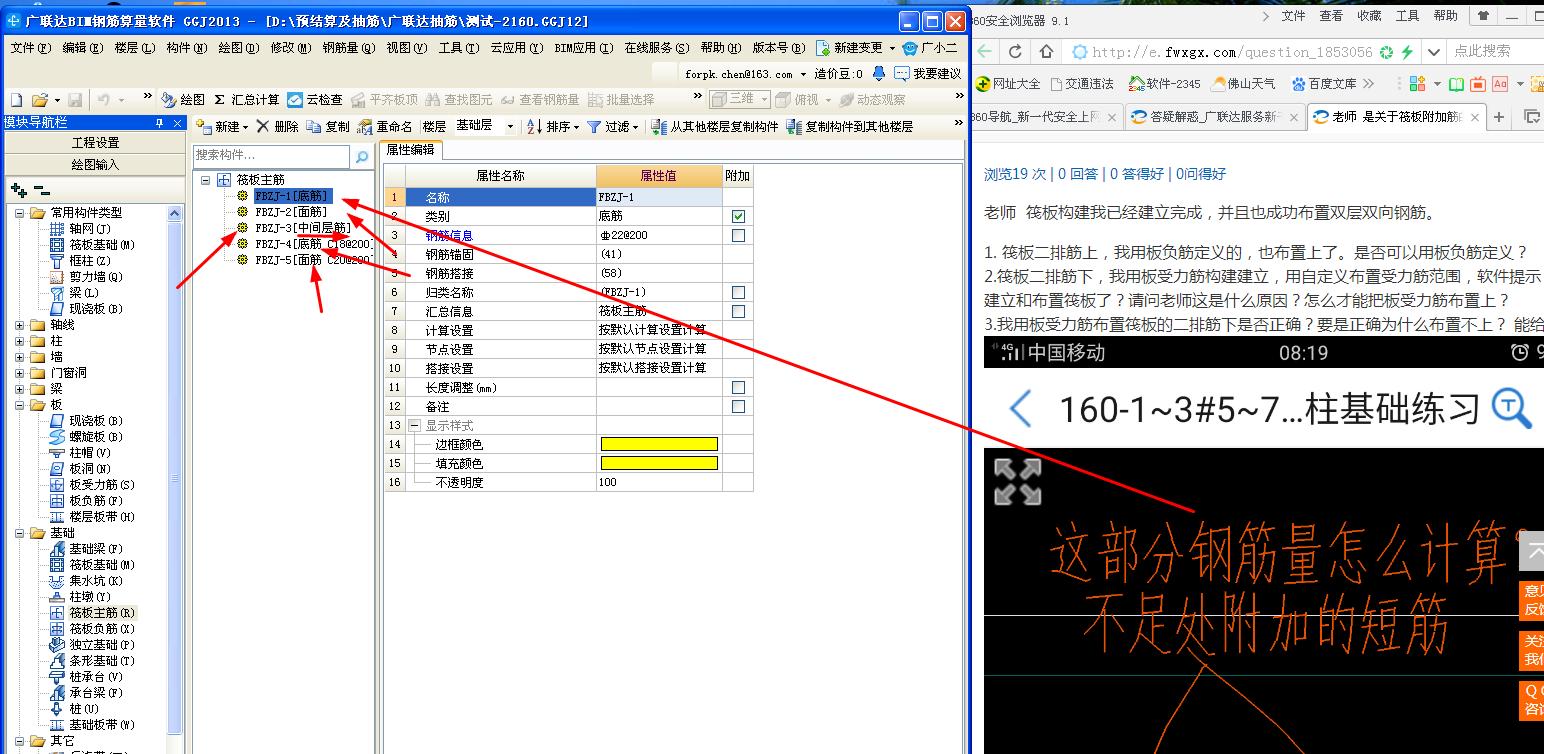
Task: Expand the 门窗洞 tree folder
Action: coord(20,373)
